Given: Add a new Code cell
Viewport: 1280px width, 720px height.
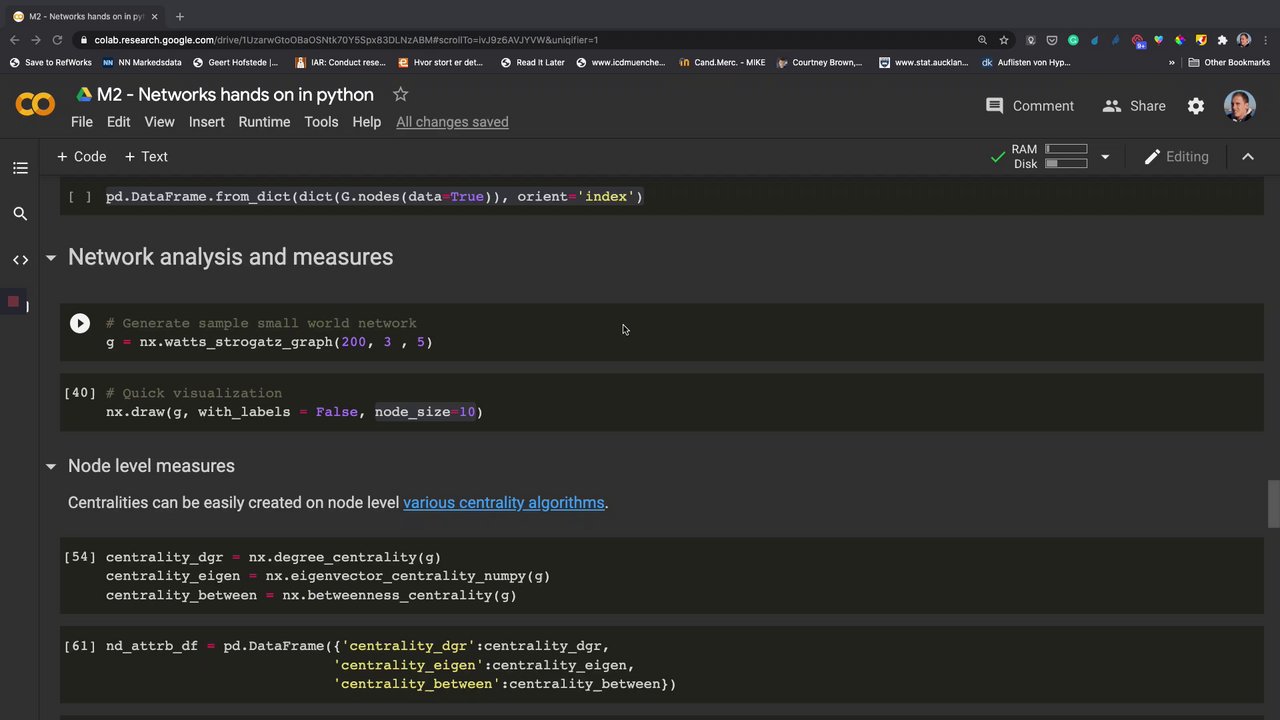Looking at the screenshot, I should pyautogui.click(x=81, y=157).
